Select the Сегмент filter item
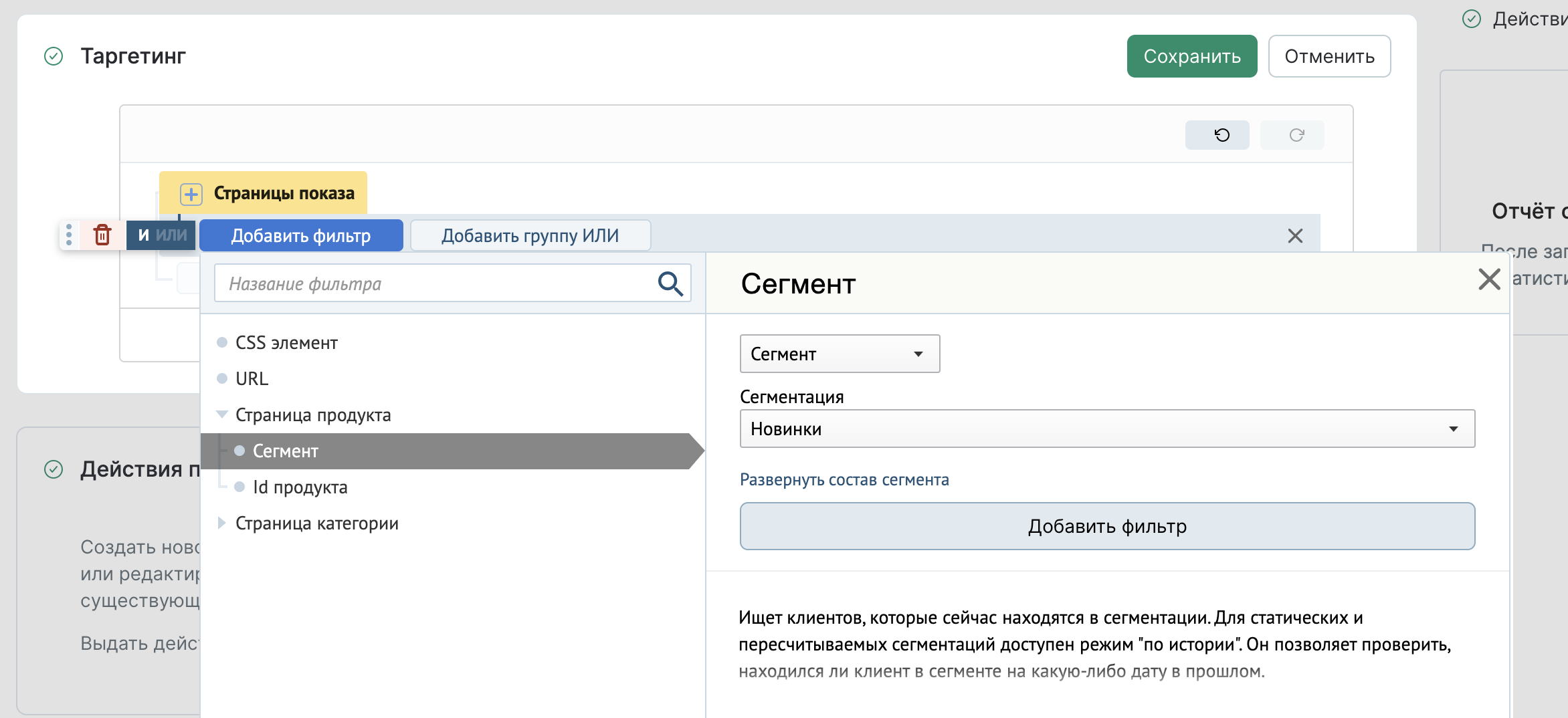 (452, 451)
